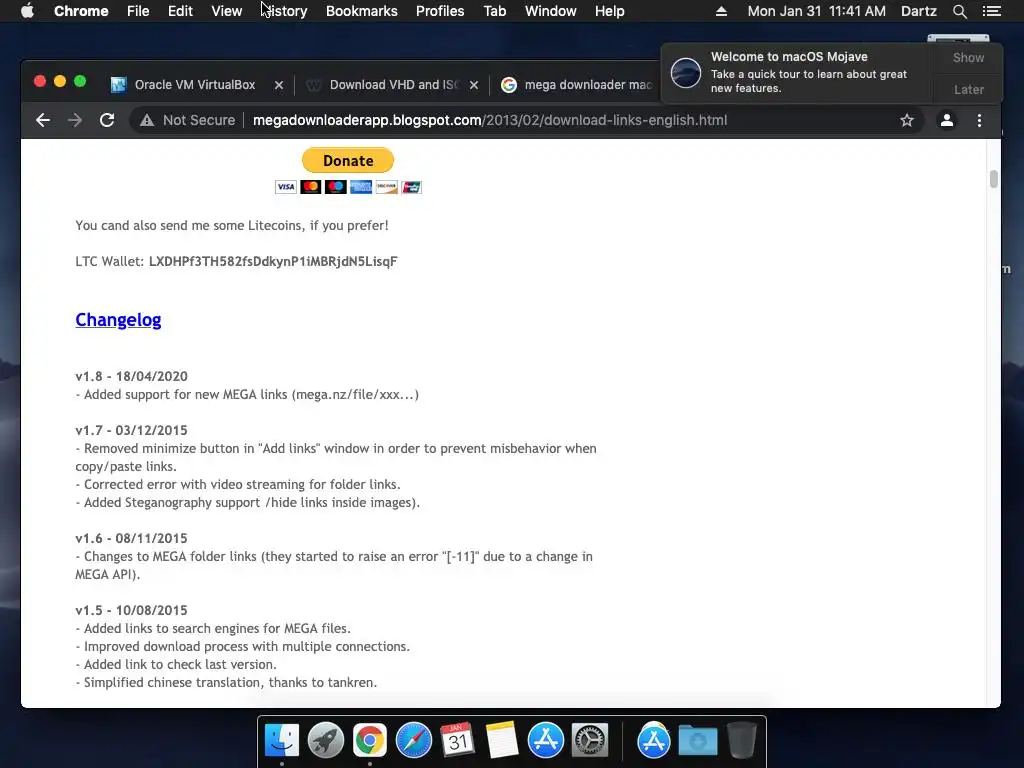Click the v1.6 - 08/11/2015 version entry
Screen dimensions: 1024x768
pos(131,538)
